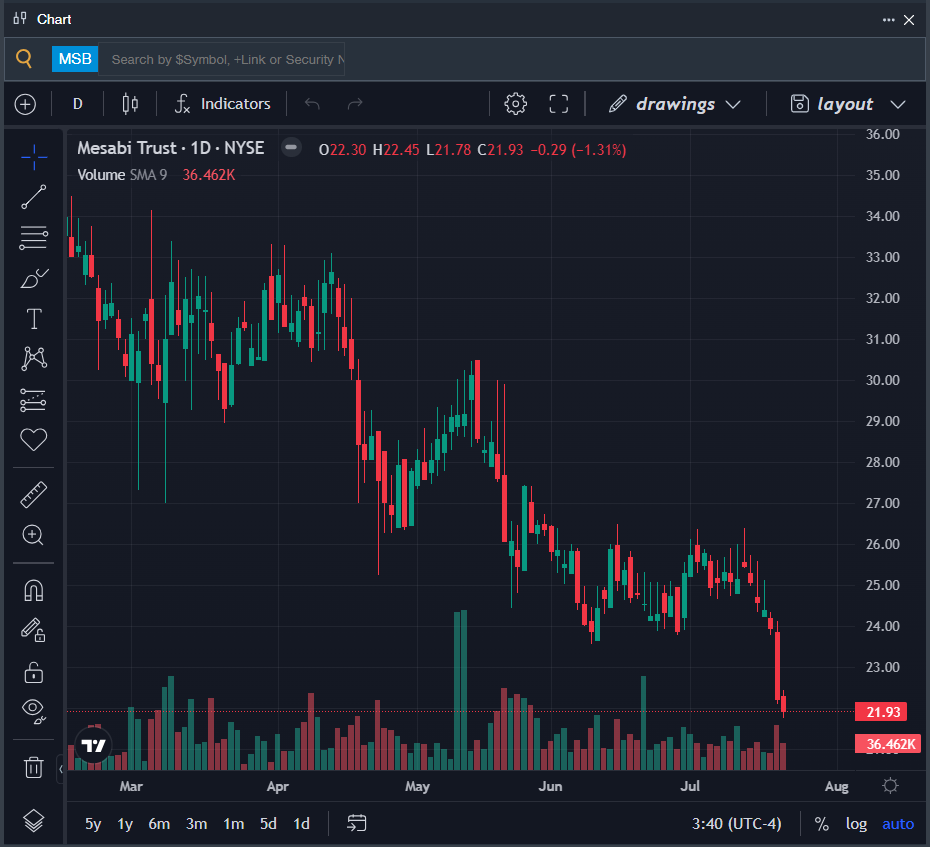This screenshot has width=930, height=847.
Task: Toggle log scale on price axis
Action: 856,823
